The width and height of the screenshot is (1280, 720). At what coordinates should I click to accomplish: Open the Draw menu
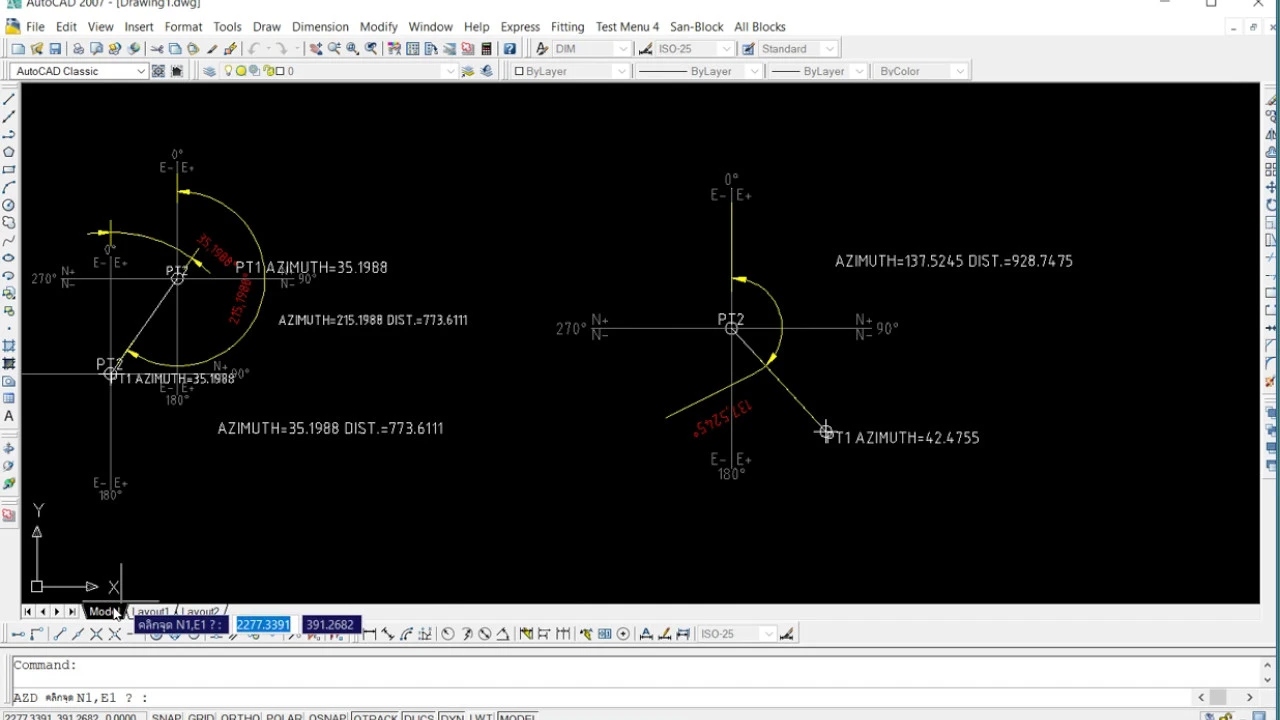[x=266, y=27]
